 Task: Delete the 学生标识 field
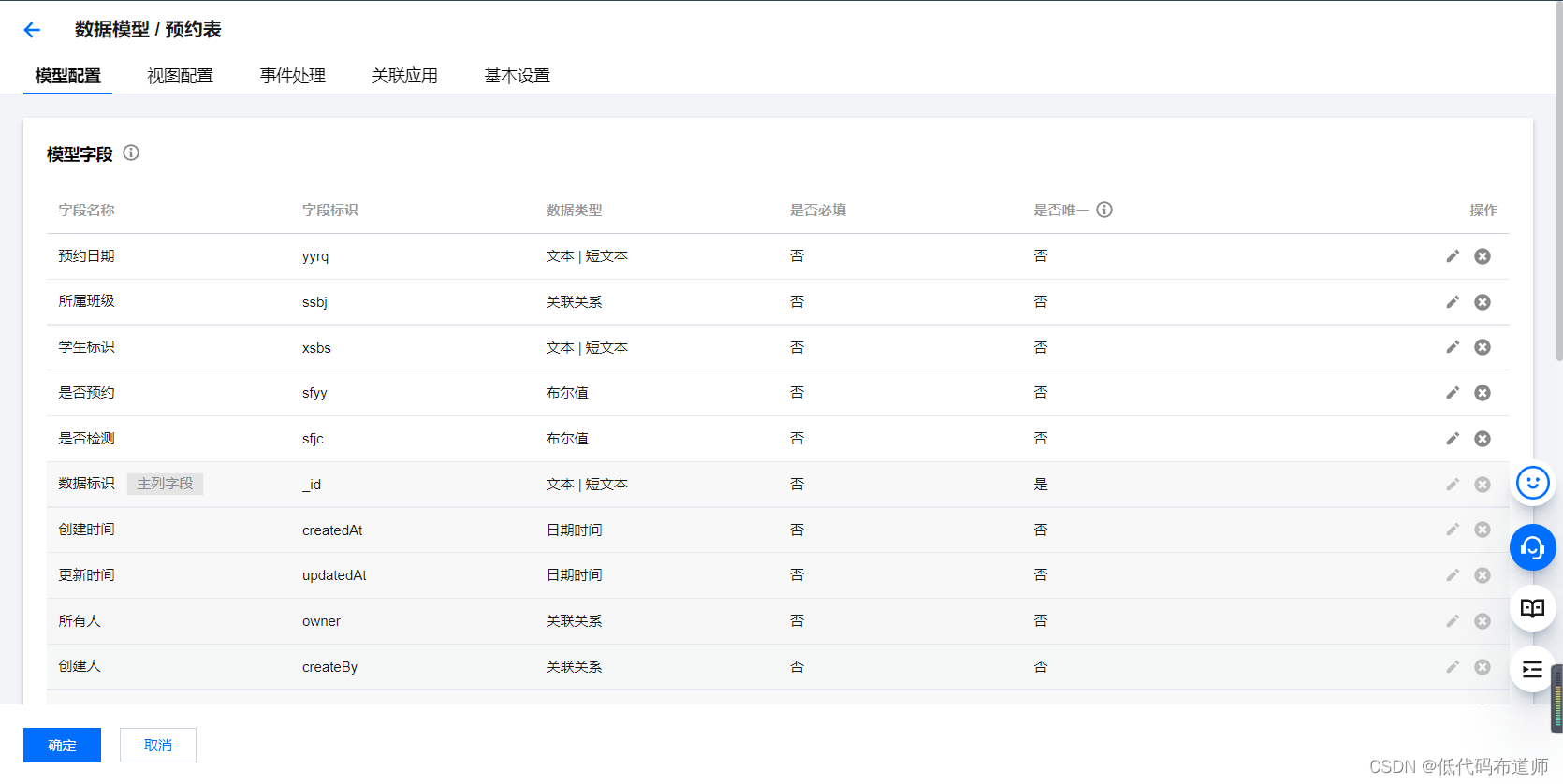click(1483, 347)
